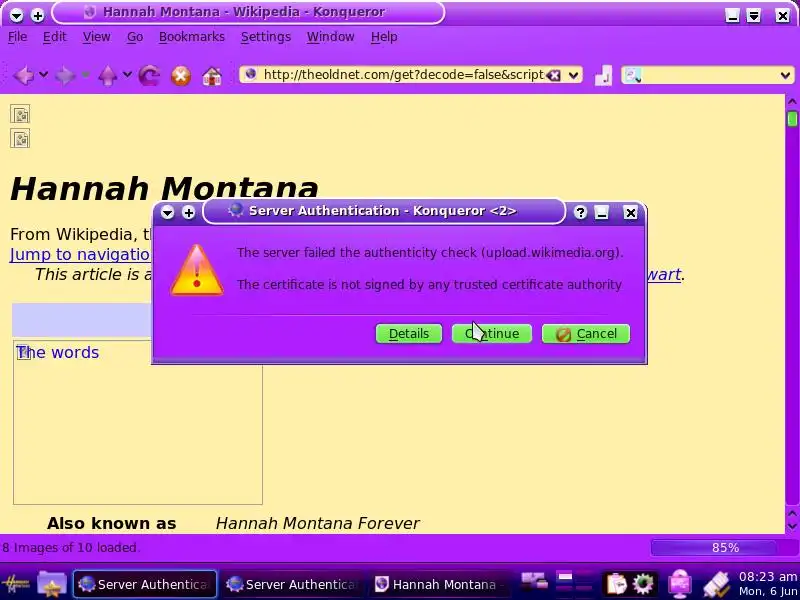Click the Go icon beside the address bar
This screenshot has height=600, width=800.
(x=603, y=76)
